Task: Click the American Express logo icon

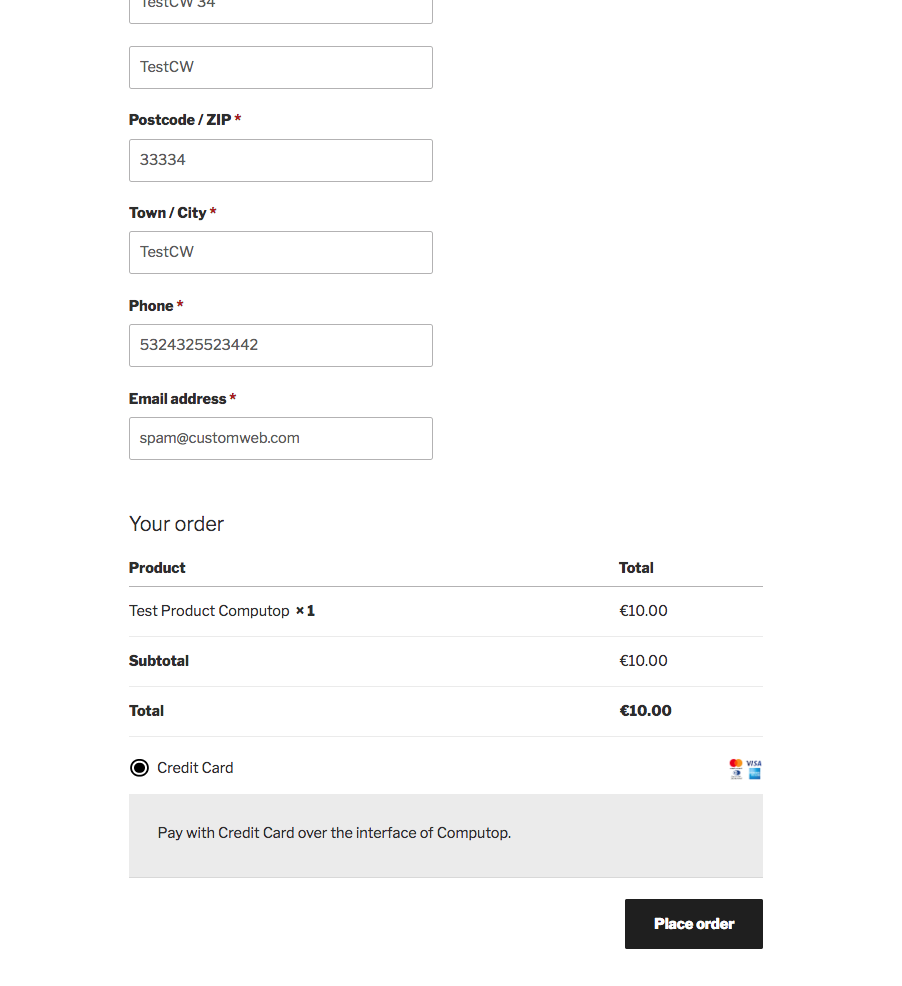Action: tap(754, 774)
